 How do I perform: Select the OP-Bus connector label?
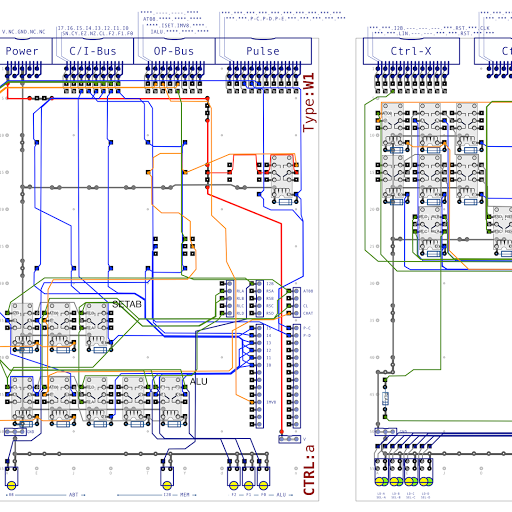pos(174,51)
